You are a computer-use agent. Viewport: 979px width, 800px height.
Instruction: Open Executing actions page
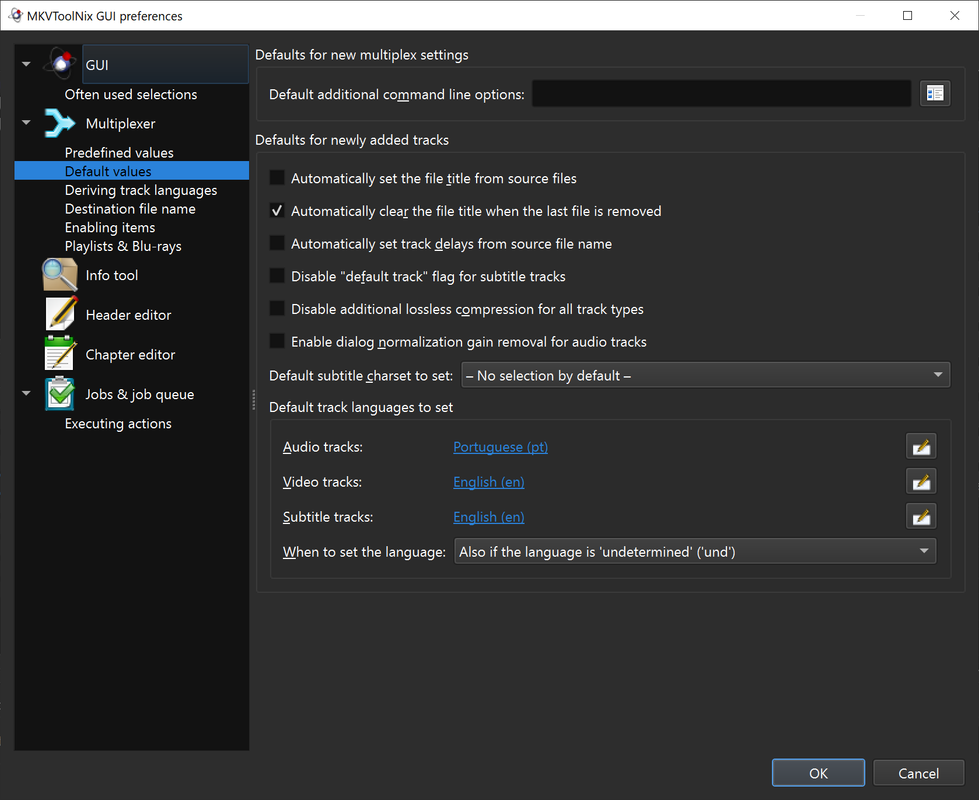point(118,423)
